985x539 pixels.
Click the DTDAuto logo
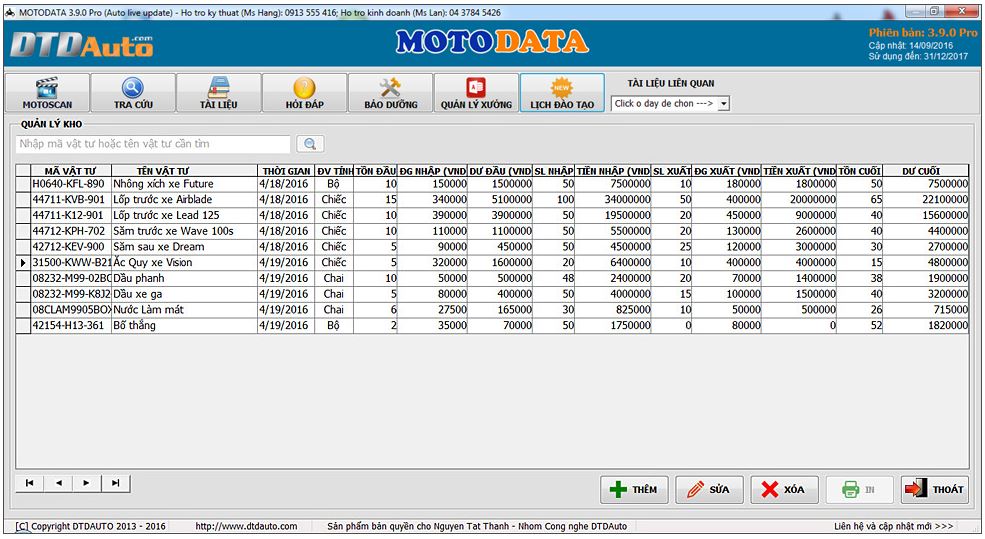[82, 45]
